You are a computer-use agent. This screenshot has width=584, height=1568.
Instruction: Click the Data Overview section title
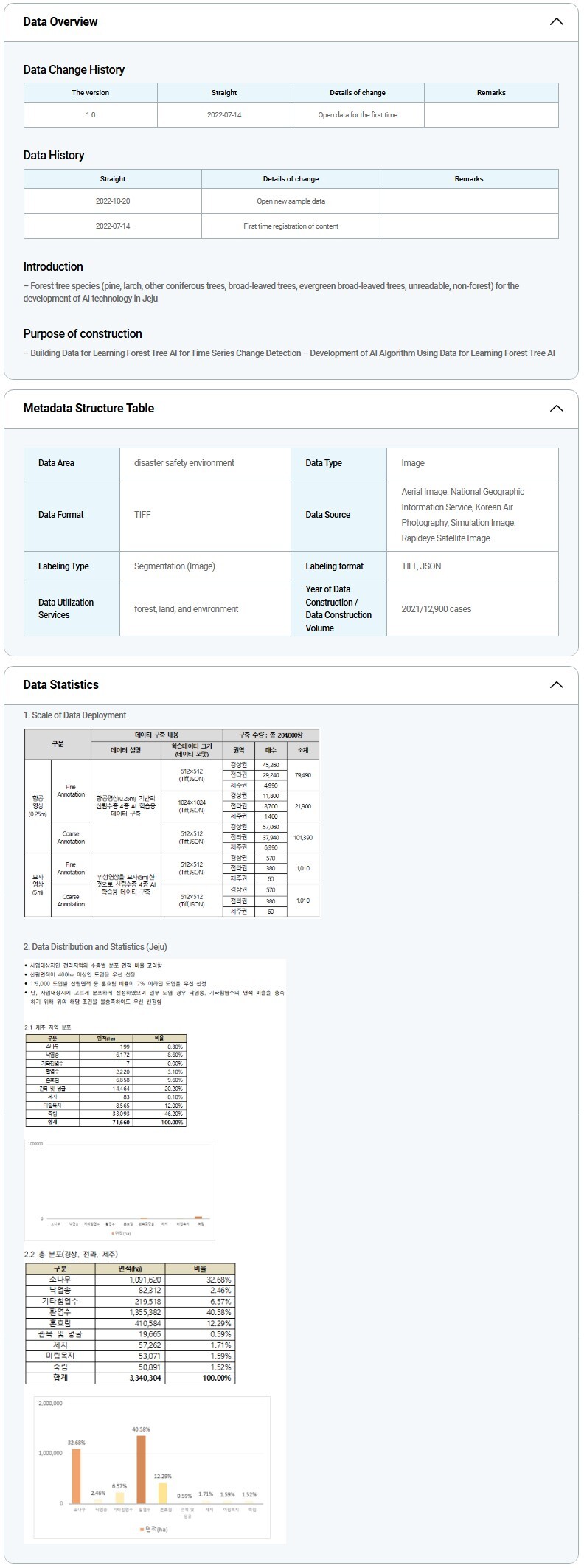[x=60, y=21]
